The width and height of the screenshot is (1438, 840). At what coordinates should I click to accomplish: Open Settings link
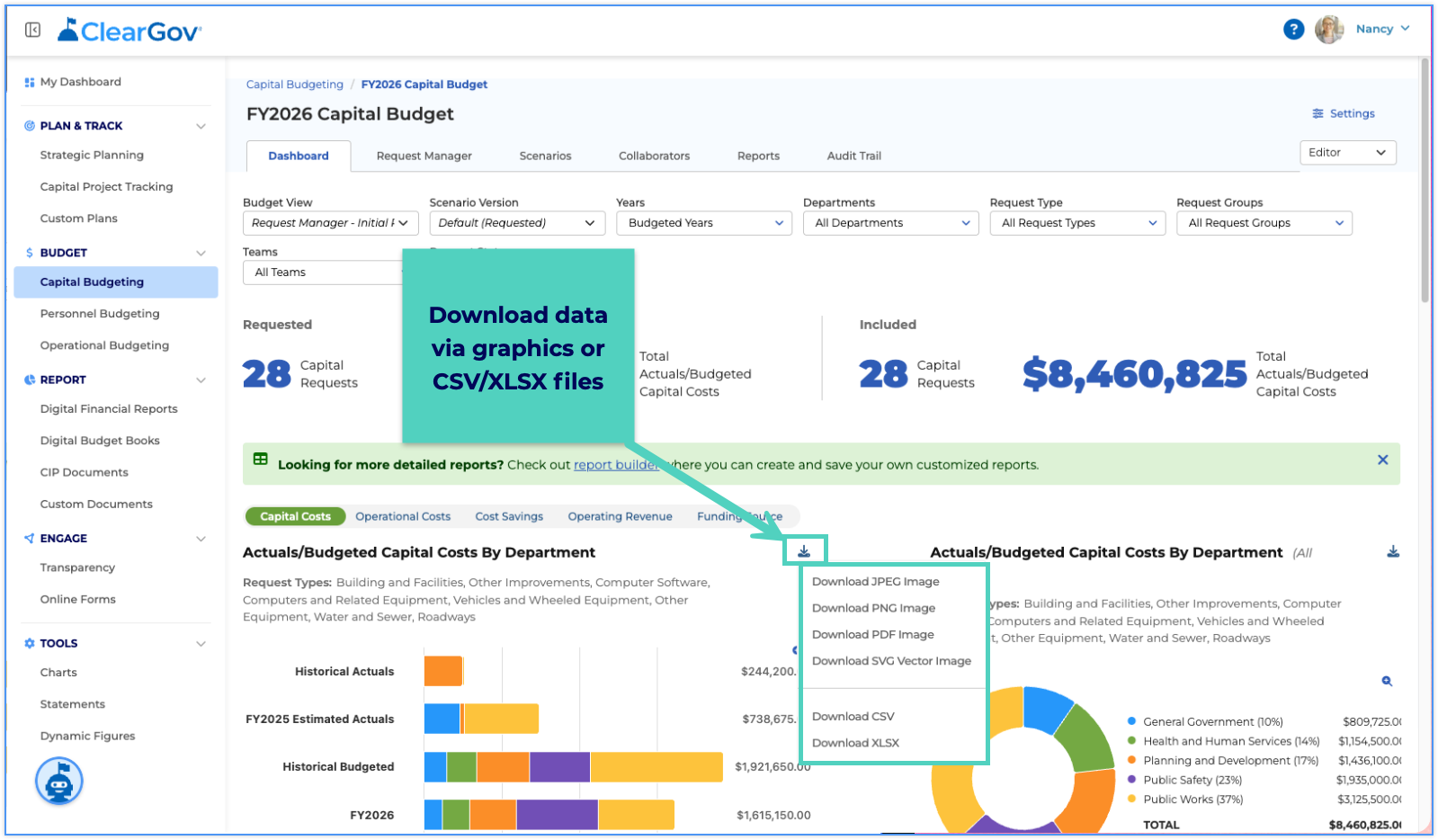click(1344, 113)
